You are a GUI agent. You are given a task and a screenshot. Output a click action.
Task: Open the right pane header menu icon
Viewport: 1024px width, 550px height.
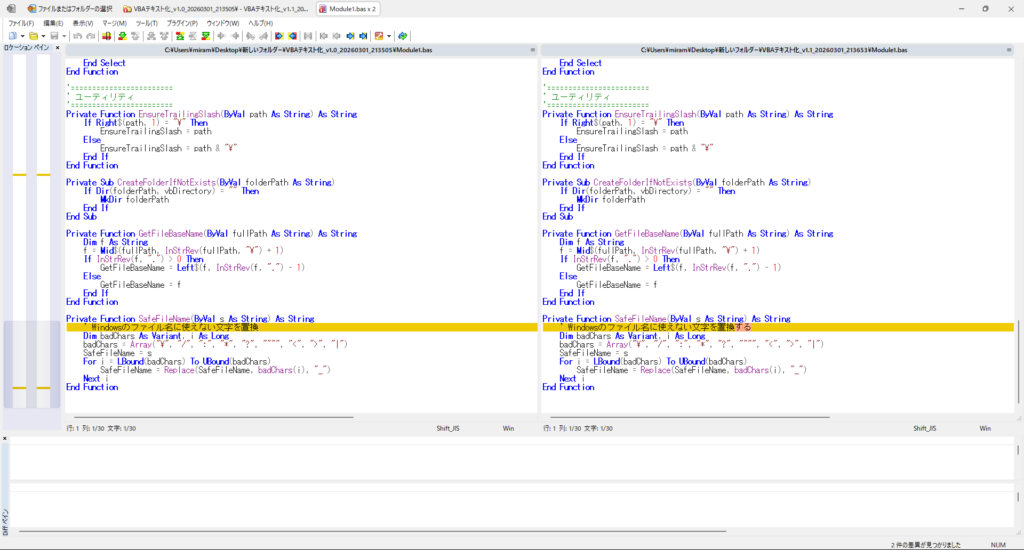(x=1009, y=49)
